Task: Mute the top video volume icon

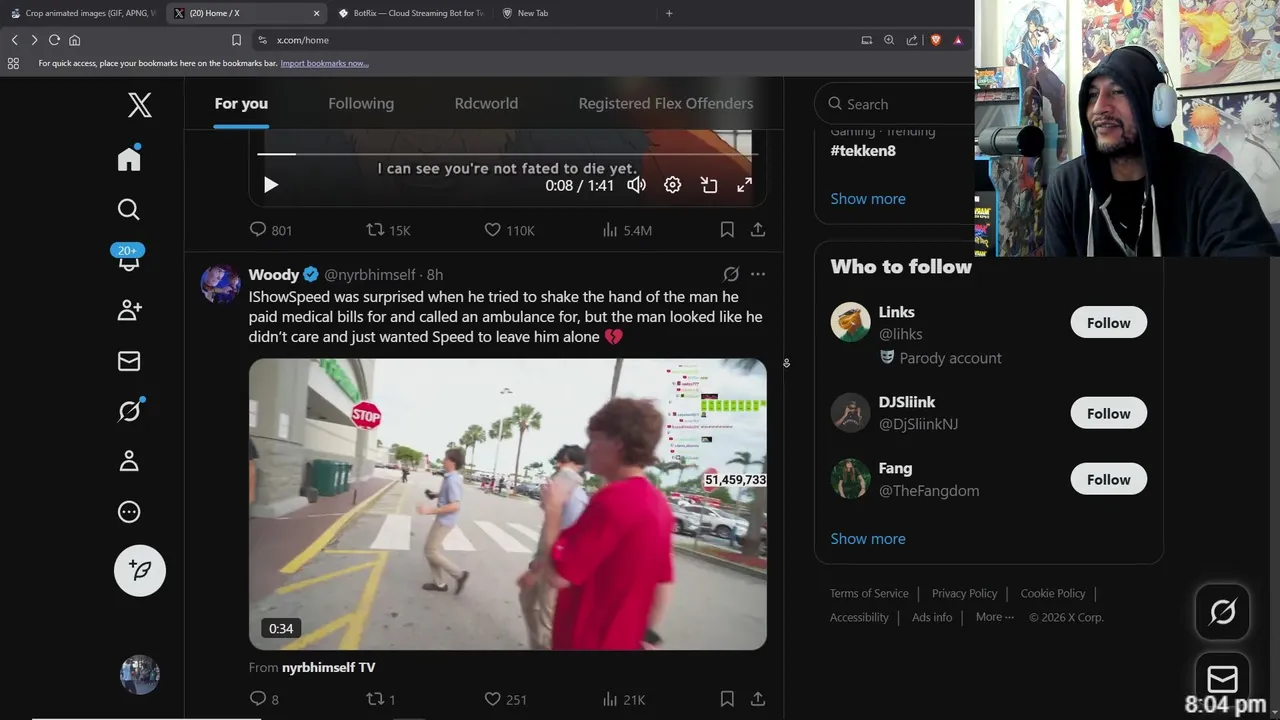Action: [636, 185]
